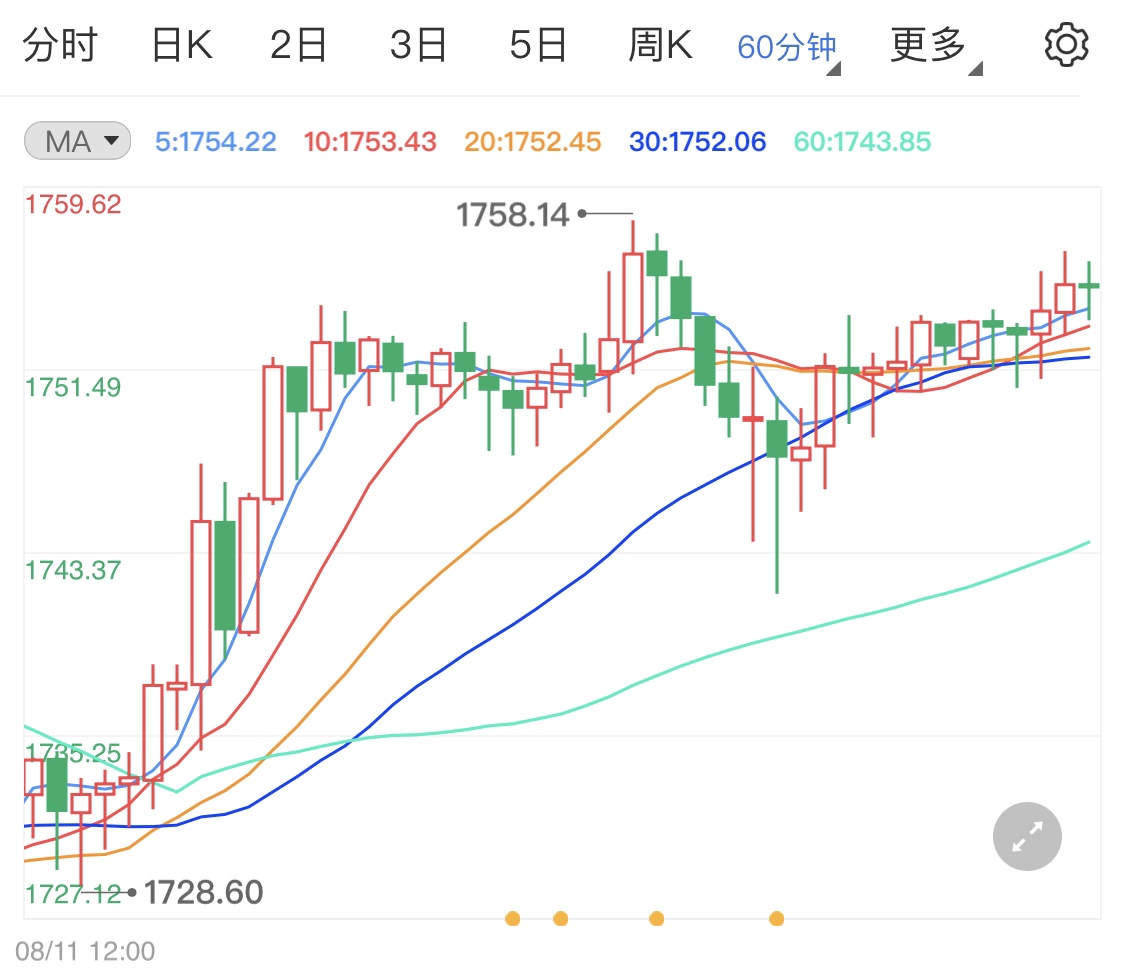Open the chart settings gear
This screenshot has width=1125, height=974.
coord(1066,42)
